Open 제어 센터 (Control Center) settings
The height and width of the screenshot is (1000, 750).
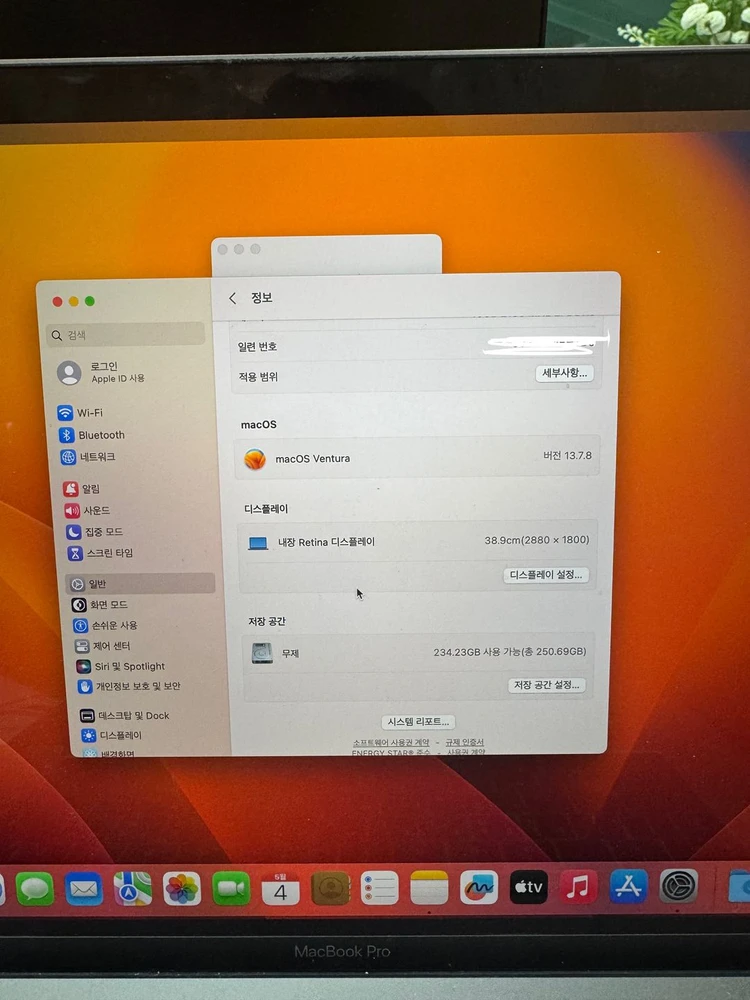pos(103,645)
